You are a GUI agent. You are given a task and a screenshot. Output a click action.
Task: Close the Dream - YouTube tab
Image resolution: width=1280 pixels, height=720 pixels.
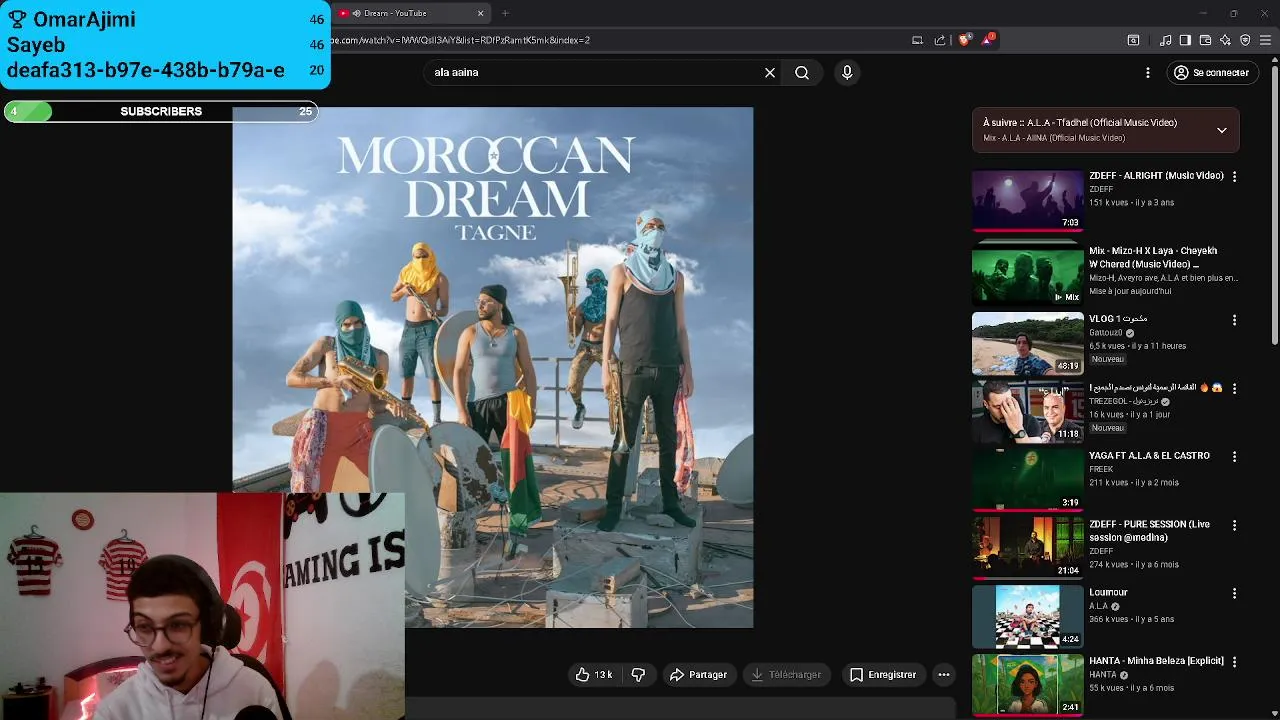(x=480, y=13)
